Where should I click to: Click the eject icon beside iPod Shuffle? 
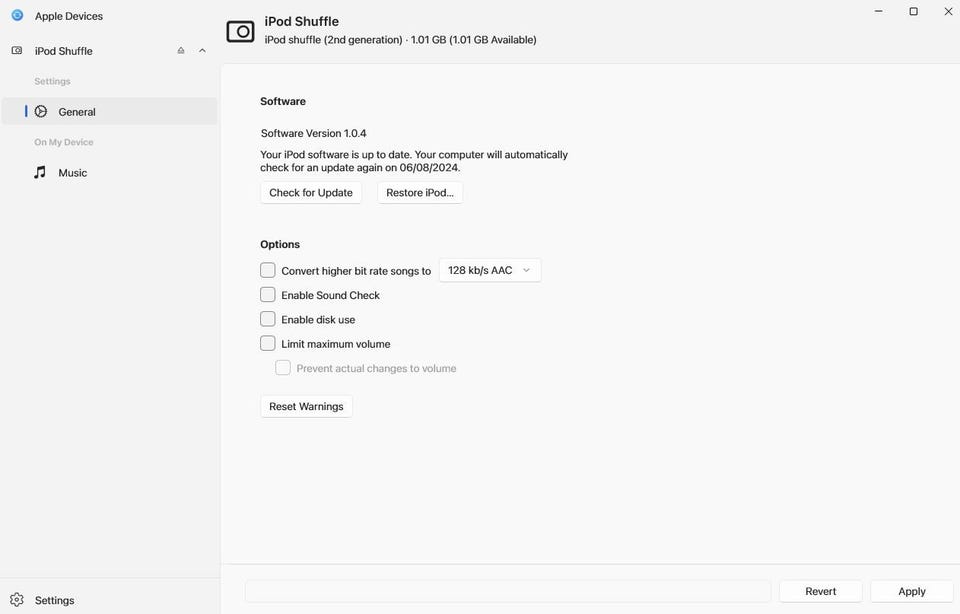[x=181, y=51]
